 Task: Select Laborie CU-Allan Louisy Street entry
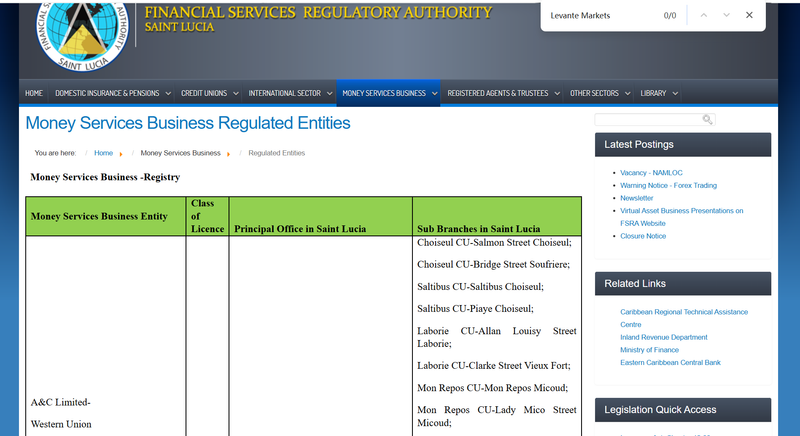[x=496, y=337]
